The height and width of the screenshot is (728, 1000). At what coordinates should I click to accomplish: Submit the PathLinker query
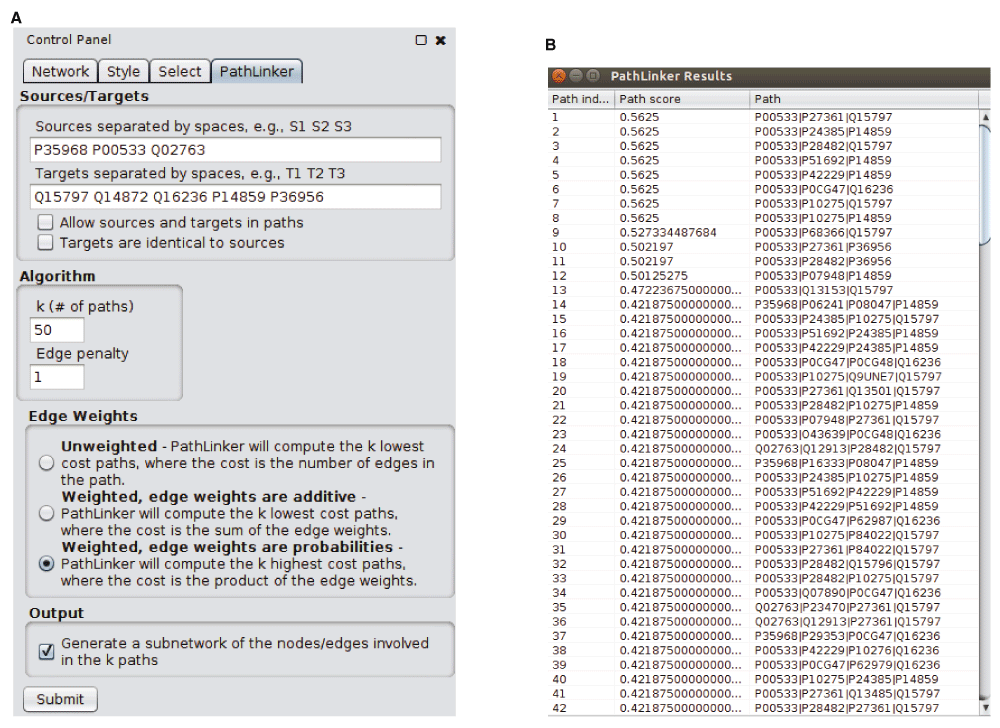point(60,699)
